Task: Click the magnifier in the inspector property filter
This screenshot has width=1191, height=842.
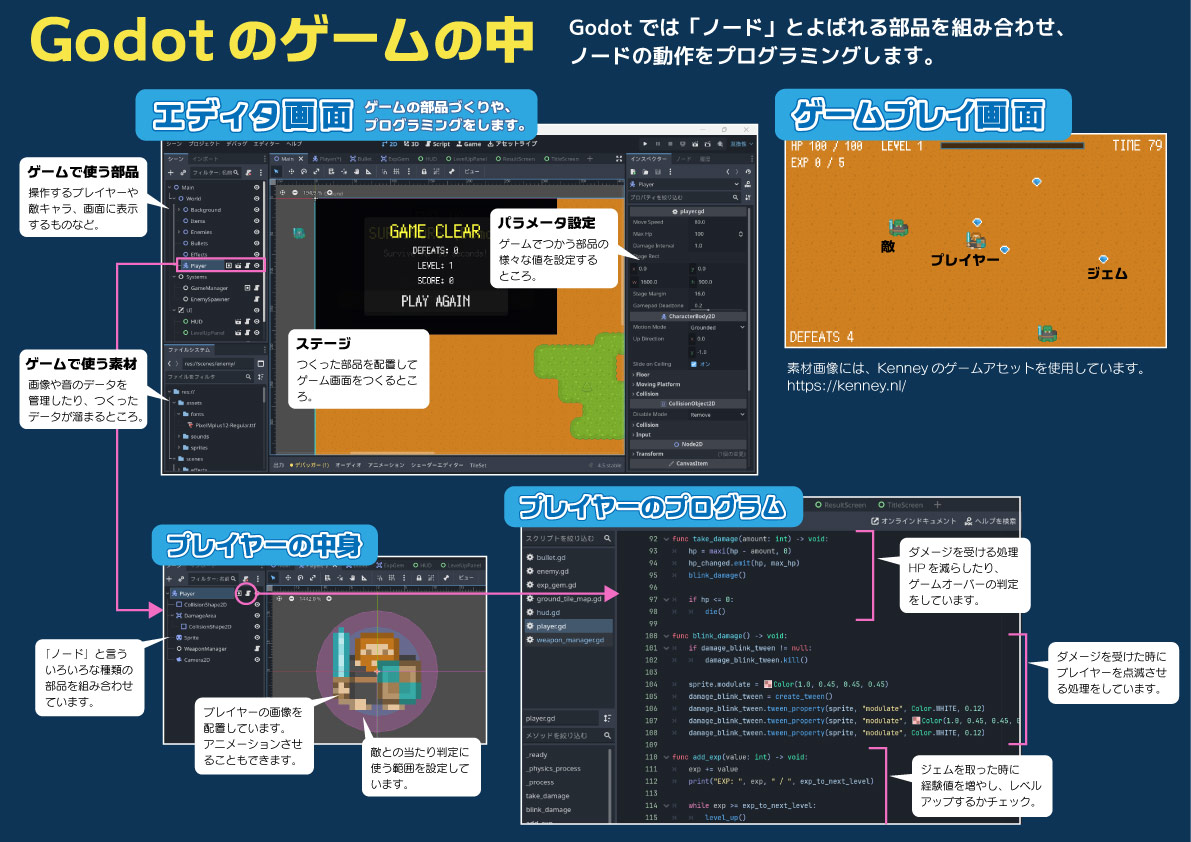Action: (x=735, y=197)
